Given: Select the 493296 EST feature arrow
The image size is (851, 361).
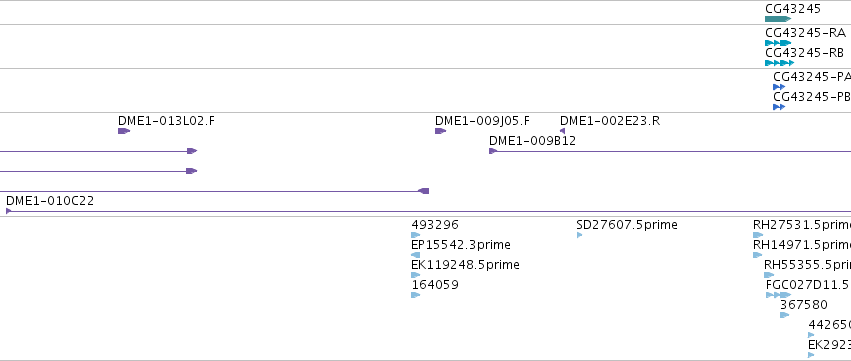Looking at the screenshot, I should tap(416, 235).
